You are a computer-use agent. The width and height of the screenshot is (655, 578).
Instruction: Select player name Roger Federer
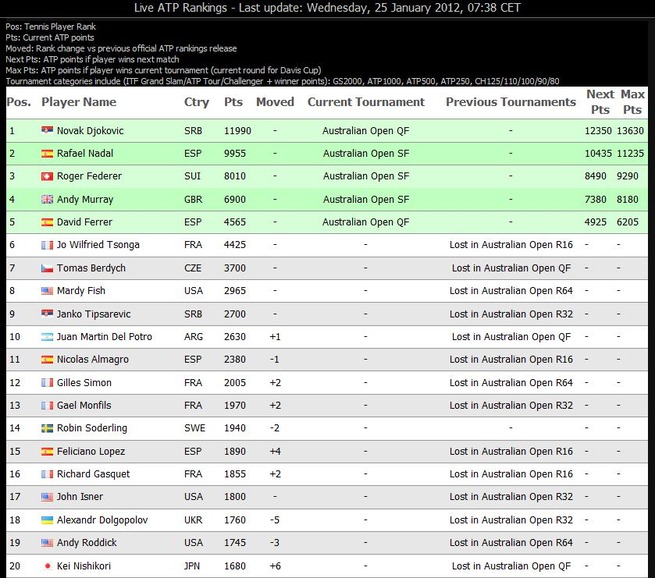click(x=89, y=176)
